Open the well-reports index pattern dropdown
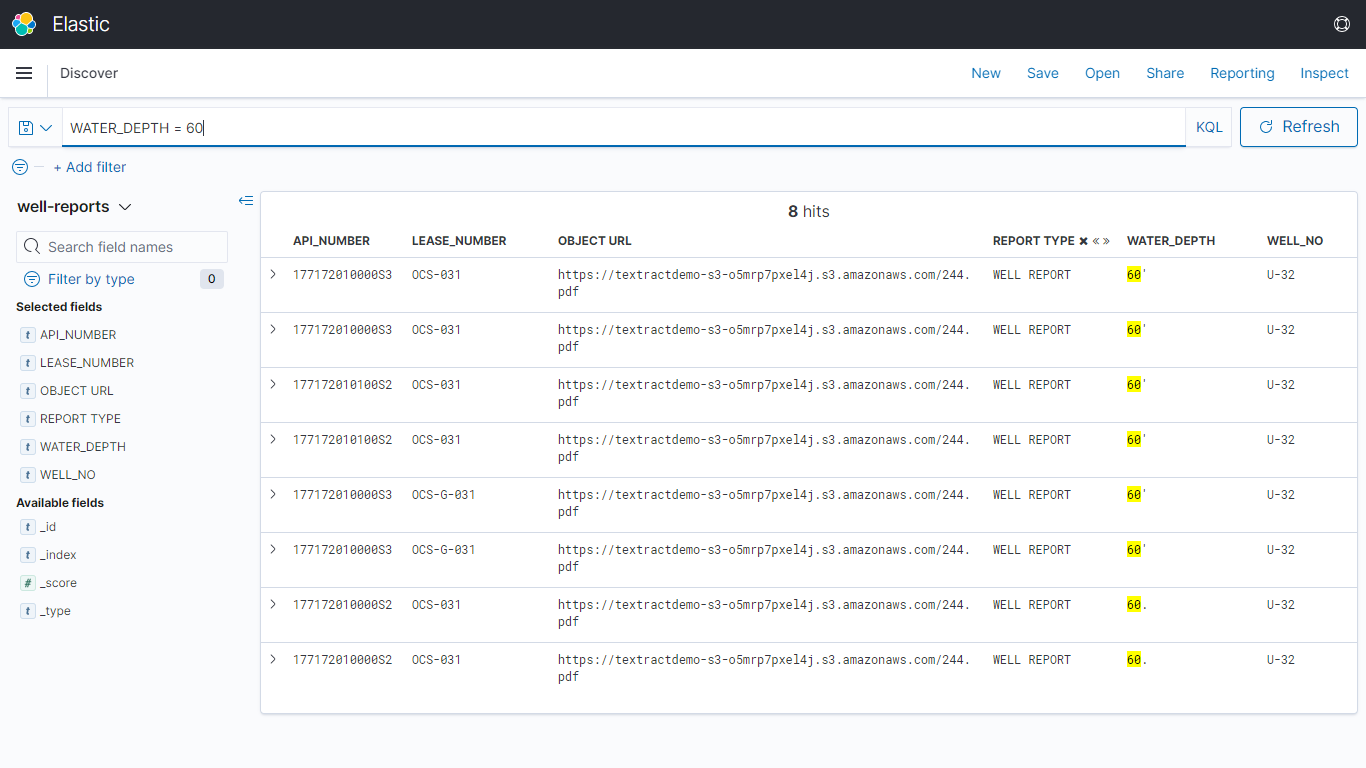 (x=125, y=206)
